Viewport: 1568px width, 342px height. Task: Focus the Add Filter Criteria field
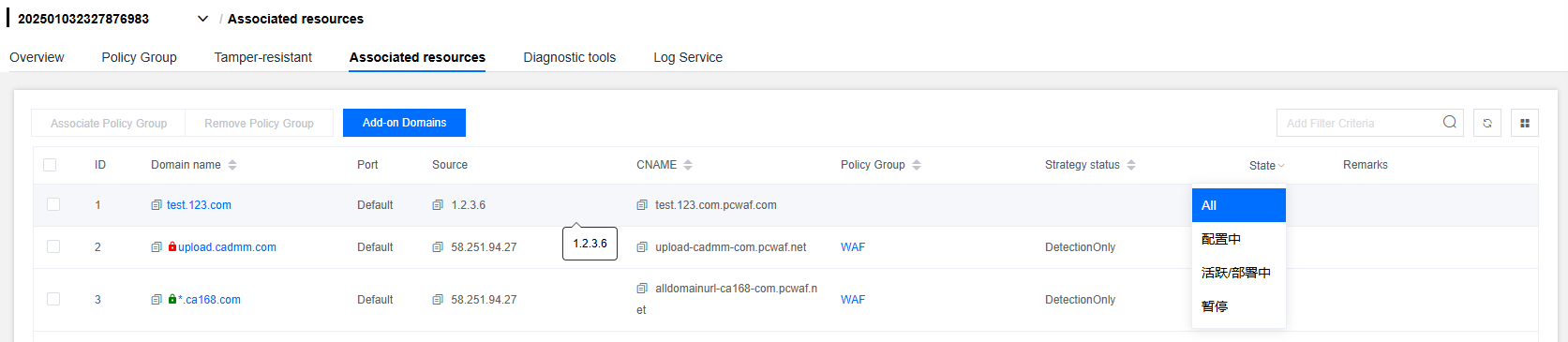(x=1359, y=123)
